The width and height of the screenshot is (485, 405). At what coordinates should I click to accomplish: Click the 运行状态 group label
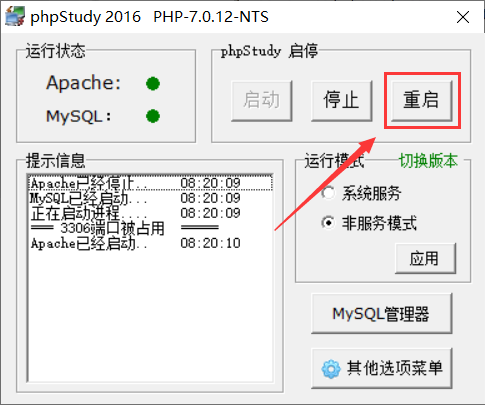pos(55,51)
